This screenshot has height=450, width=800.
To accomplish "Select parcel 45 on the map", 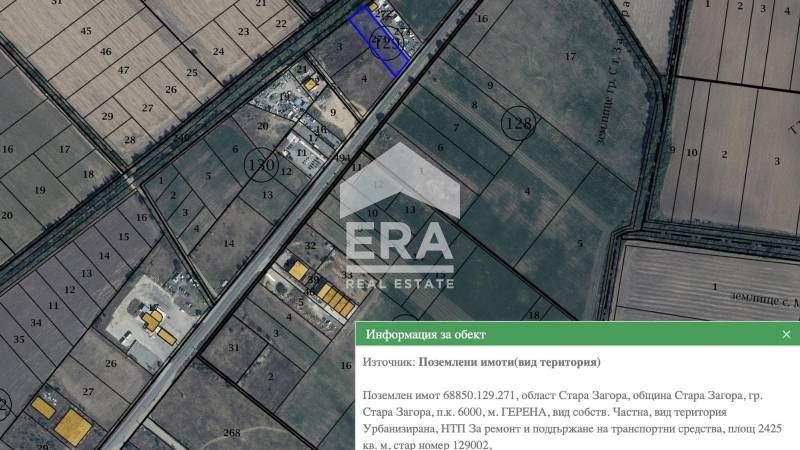I will point(86,31).
